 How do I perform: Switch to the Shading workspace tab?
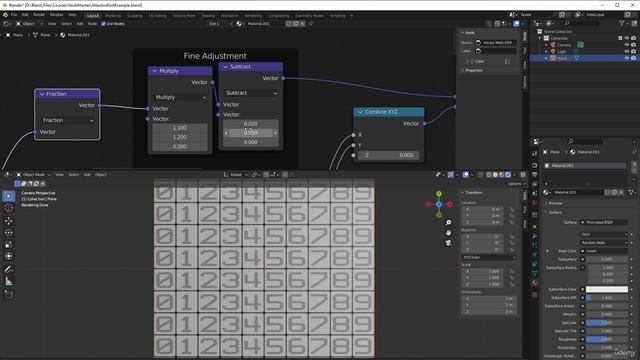point(208,16)
